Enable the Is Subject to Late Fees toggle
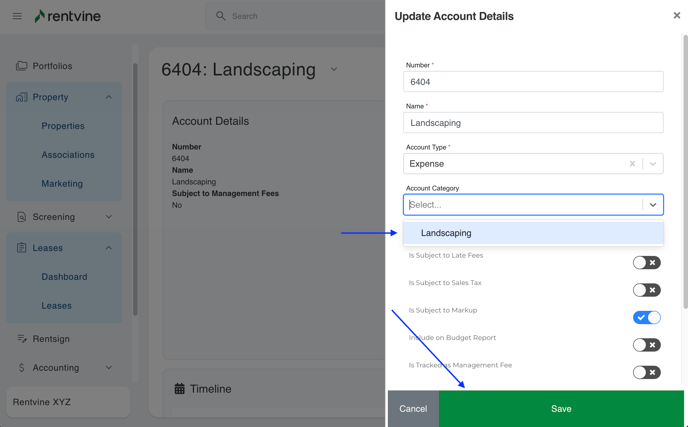Image resolution: width=688 pixels, height=427 pixels. (646, 263)
